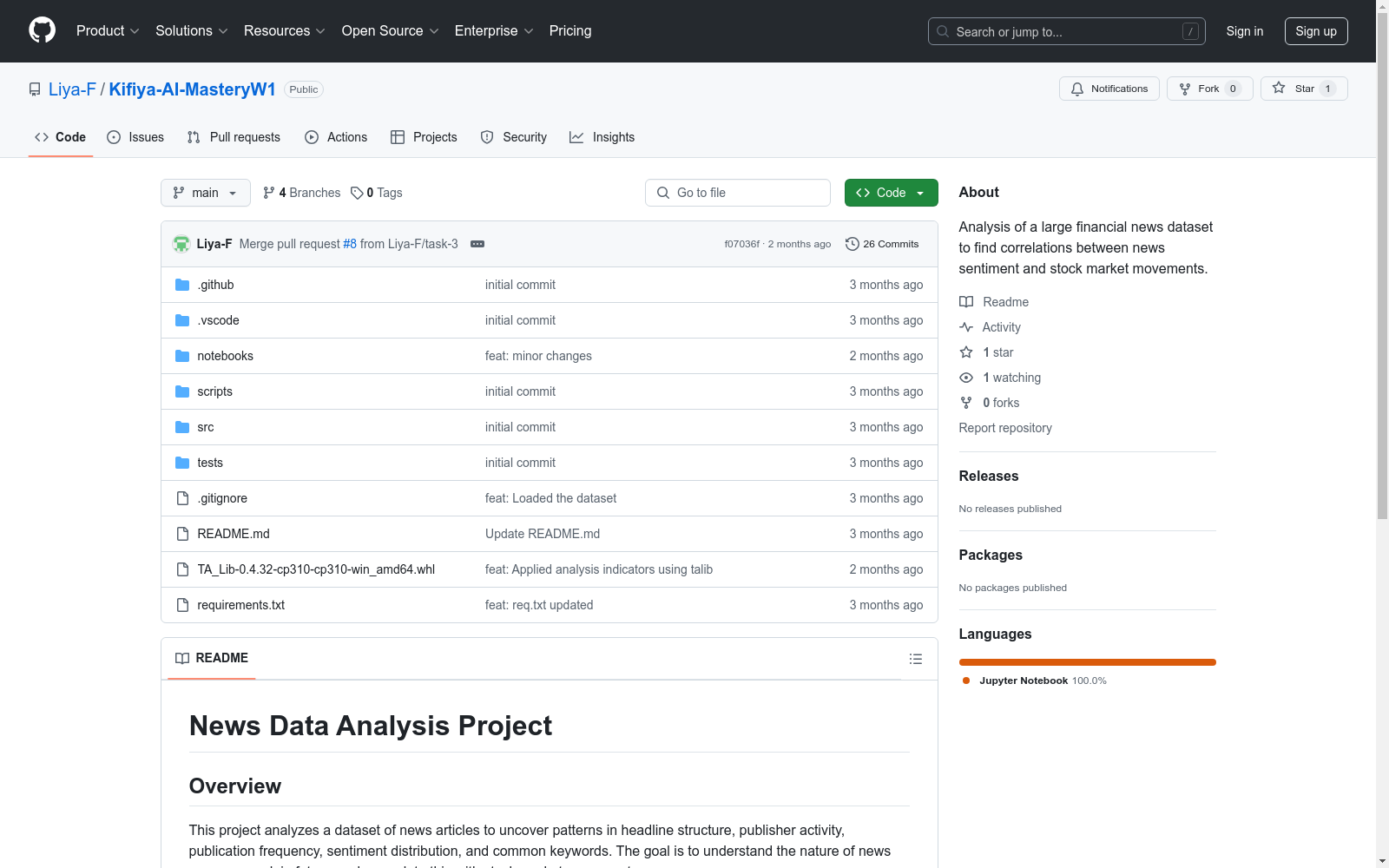Click Liya-F avatar in commit header

tap(181, 244)
